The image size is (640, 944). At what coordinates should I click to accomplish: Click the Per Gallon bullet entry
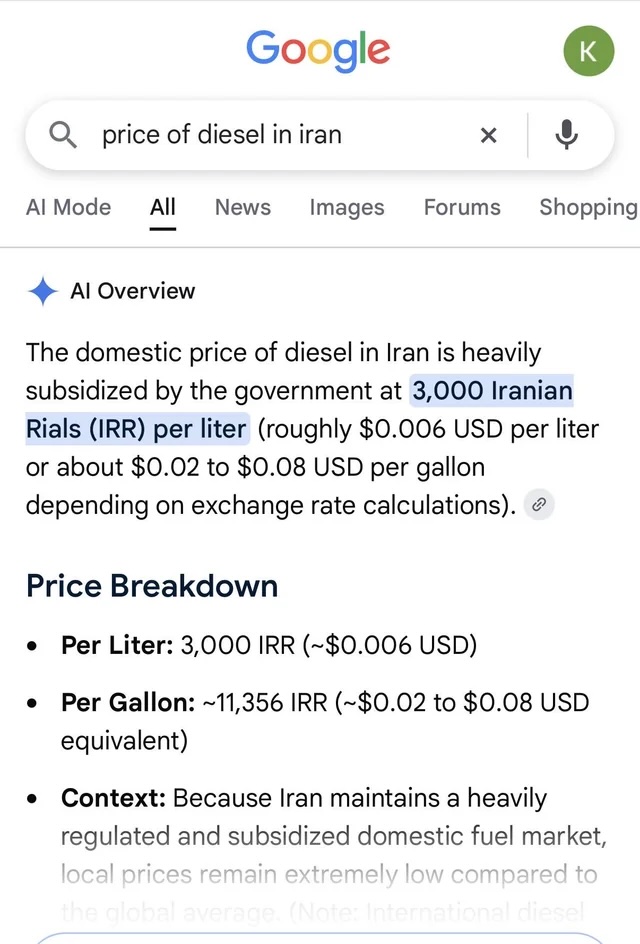325,721
